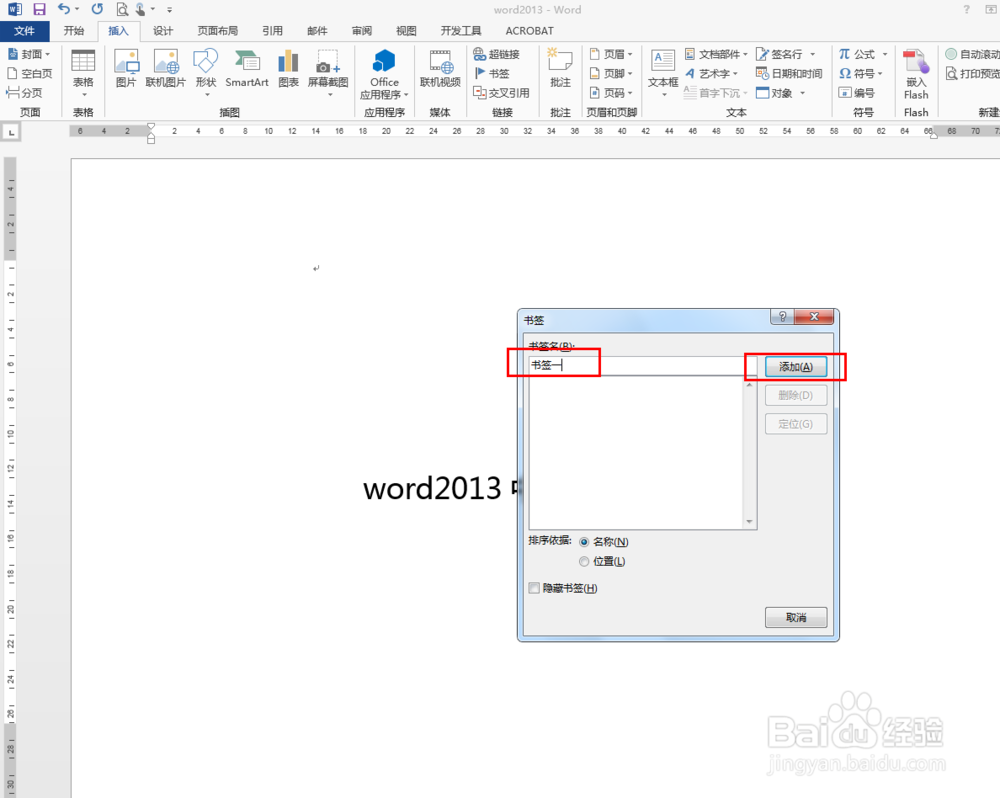Insert a cover page (封面)
Screen dimensions: 1000x798
coord(29,54)
